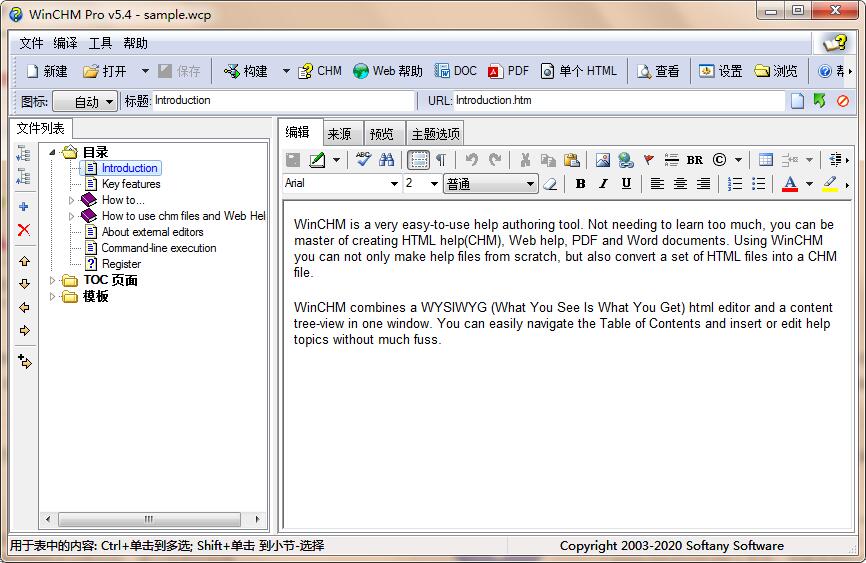Viewport: 866px width, 563px height.
Task: Apply red font color A
Action: coord(790,184)
